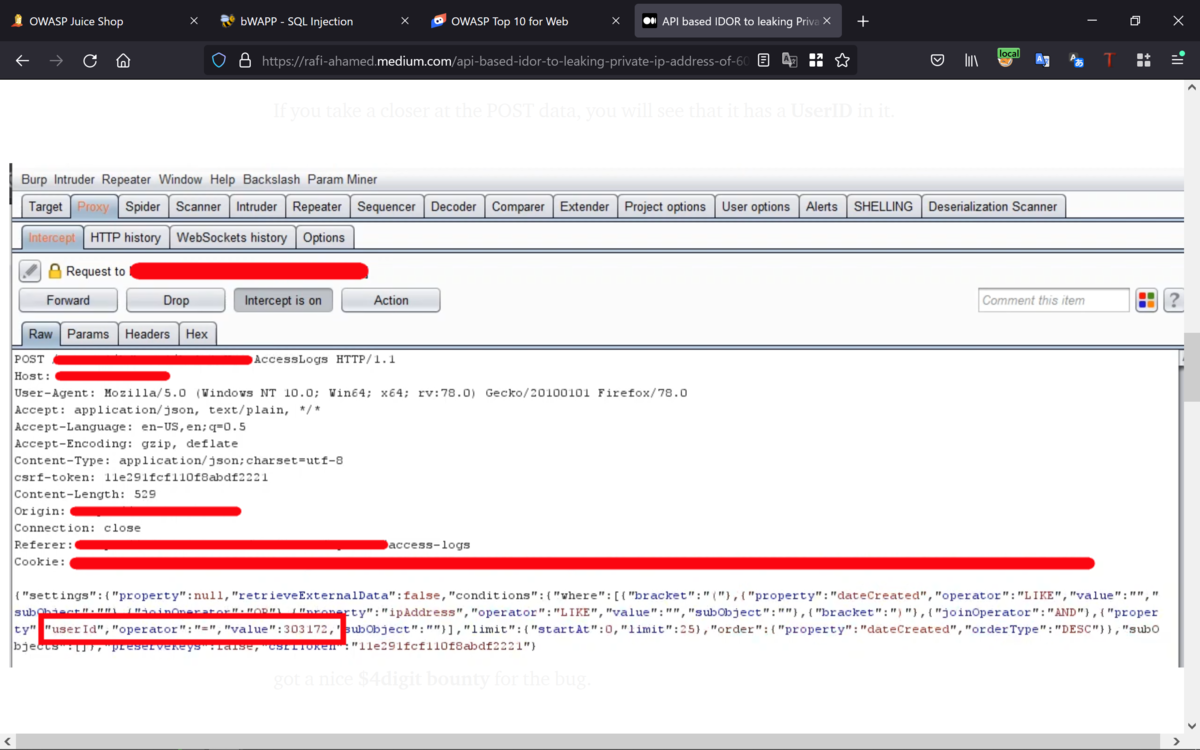Switch to OWASP Juice Shop tab
This screenshot has width=1200, height=750.
click(x=105, y=21)
